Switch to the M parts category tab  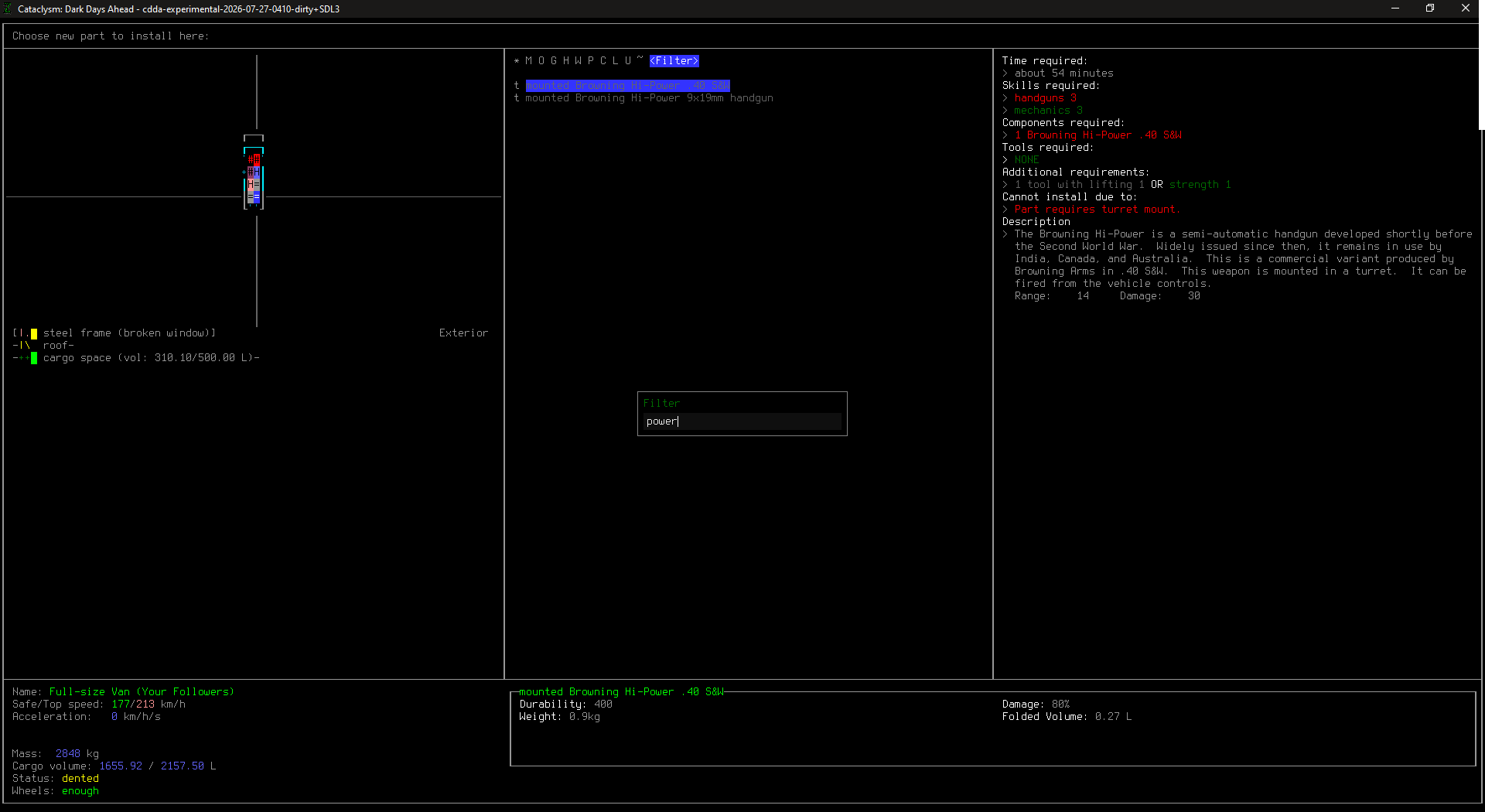(x=529, y=61)
